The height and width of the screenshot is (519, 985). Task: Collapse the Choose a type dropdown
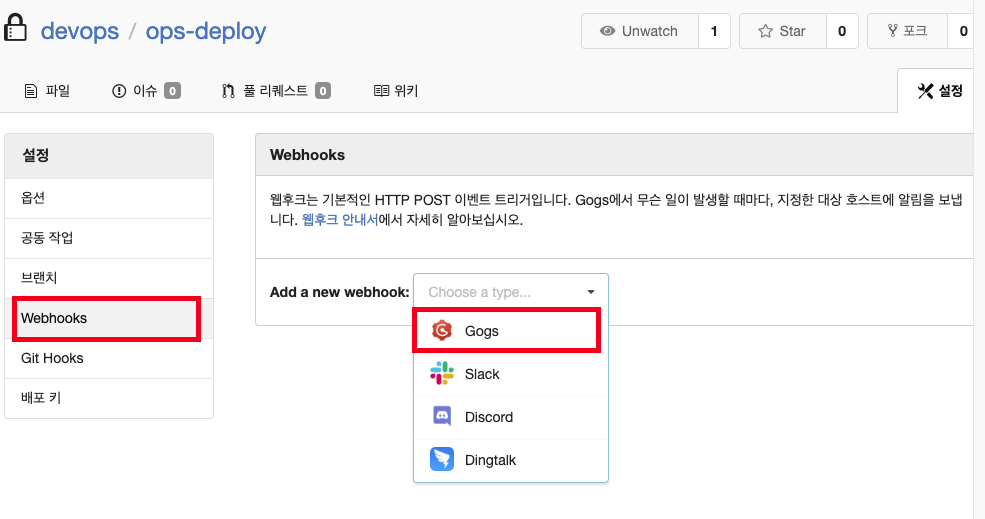tap(511, 292)
